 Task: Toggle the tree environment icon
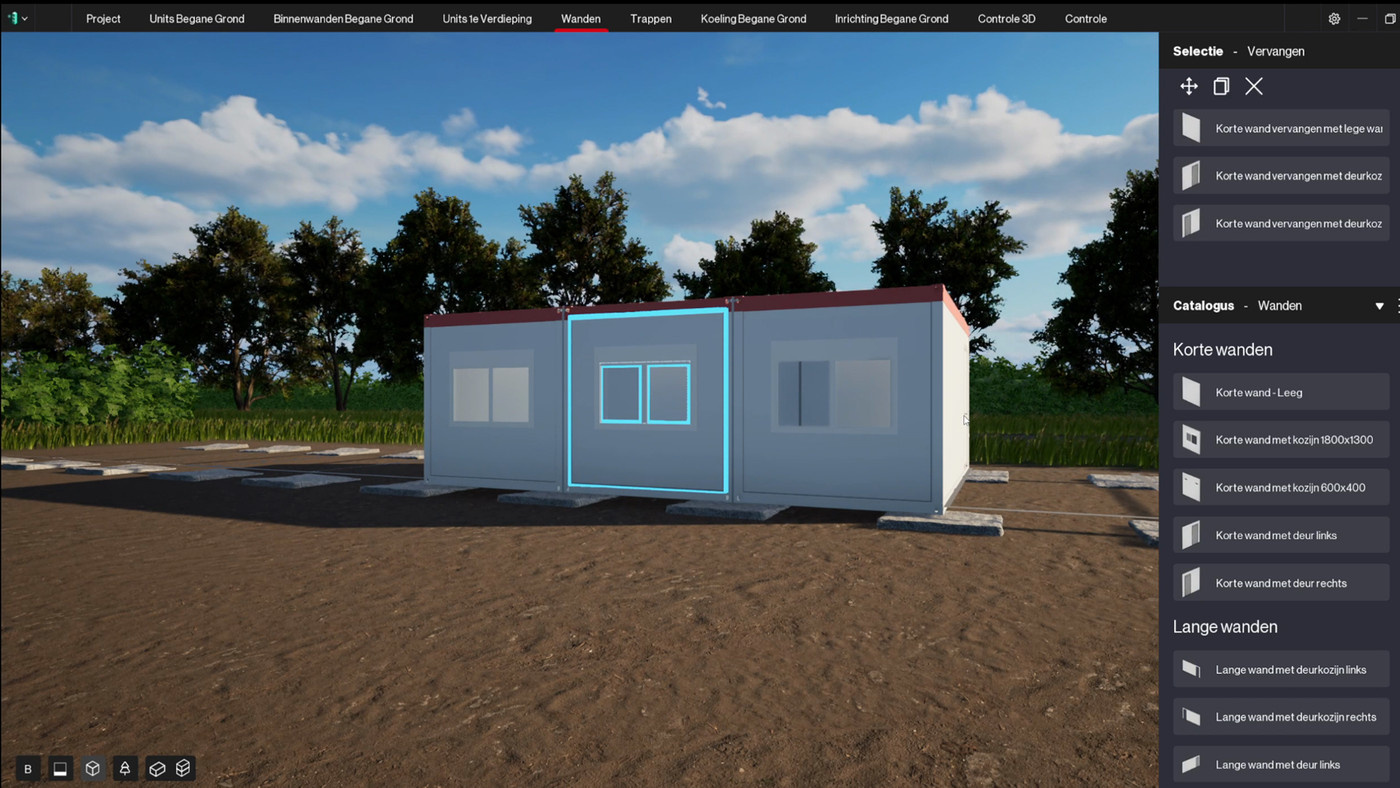point(125,769)
